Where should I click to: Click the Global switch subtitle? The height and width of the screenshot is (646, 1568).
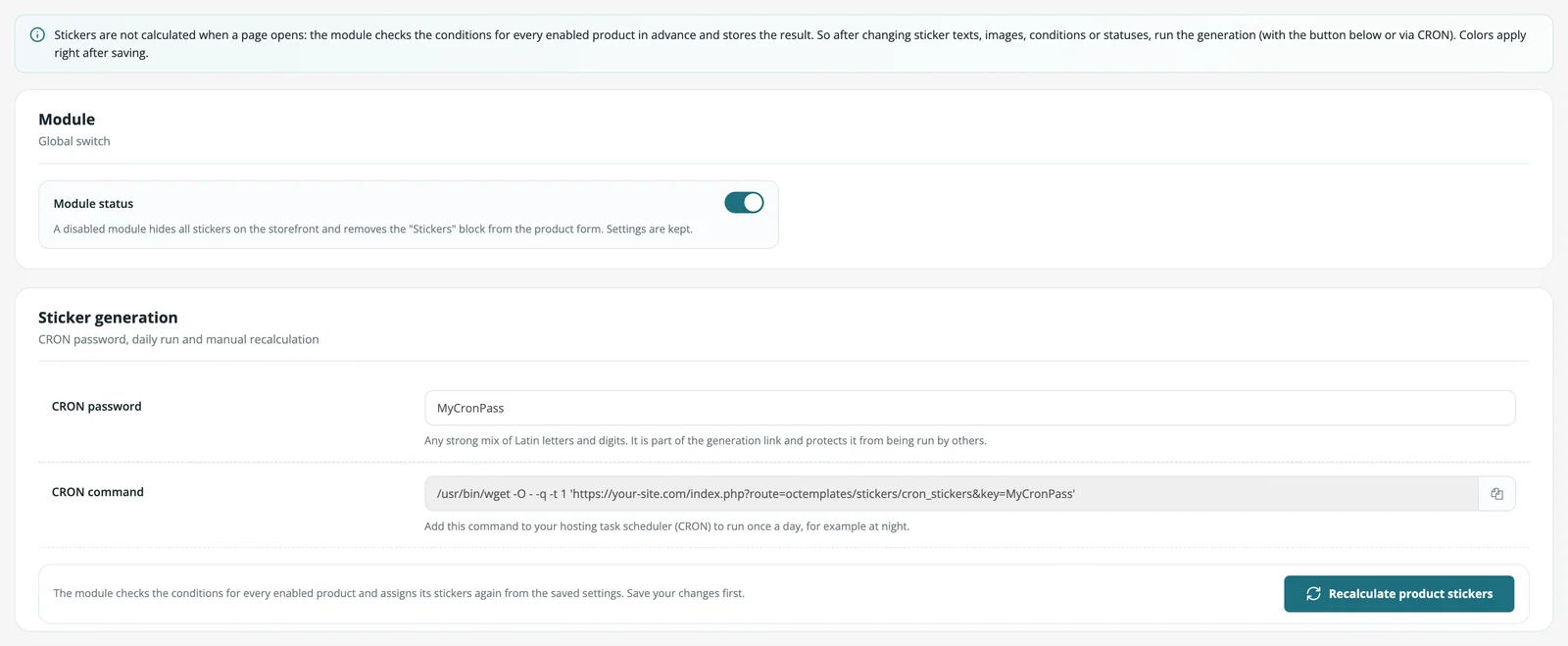click(74, 141)
